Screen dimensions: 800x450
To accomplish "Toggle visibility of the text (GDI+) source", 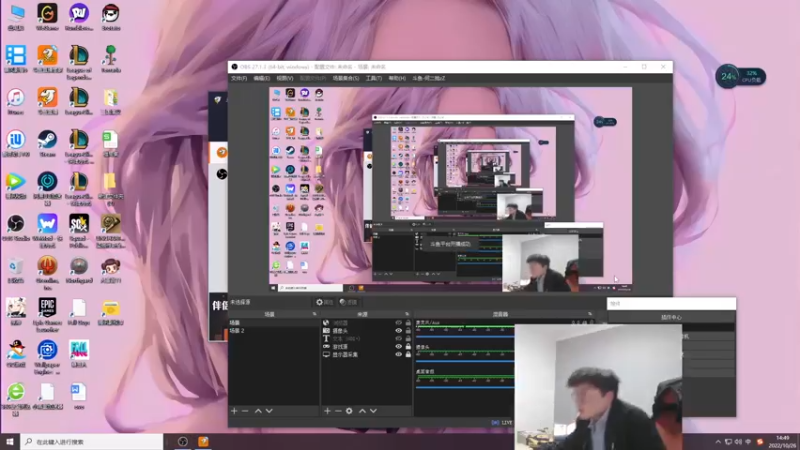I will [398, 339].
